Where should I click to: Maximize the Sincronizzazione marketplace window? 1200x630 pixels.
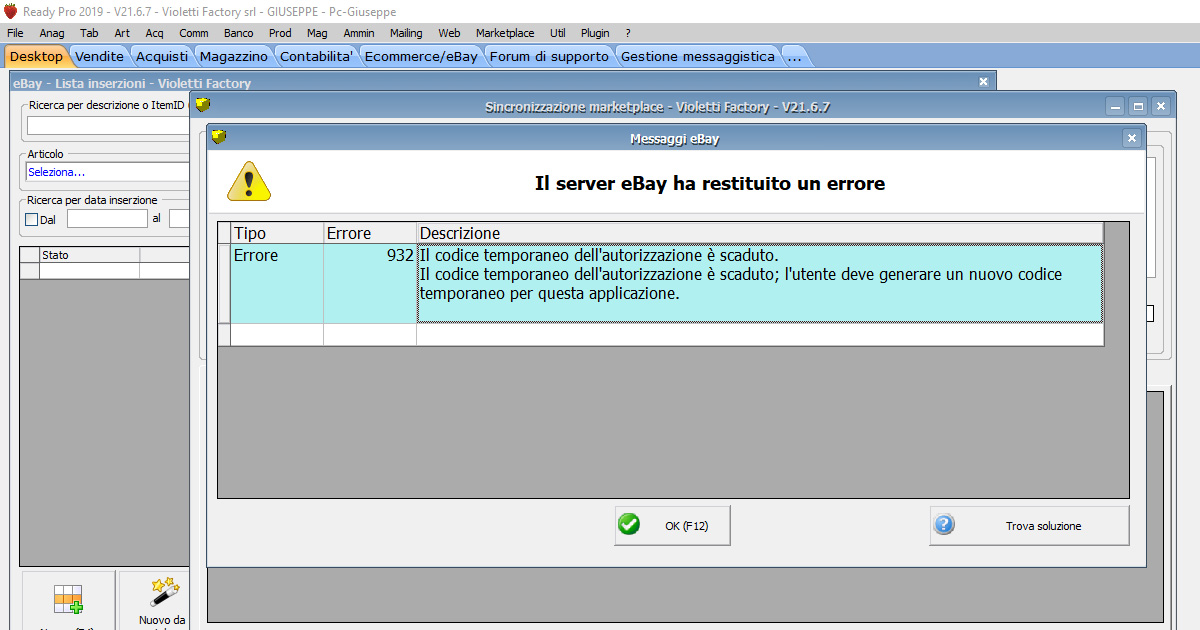1137,105
